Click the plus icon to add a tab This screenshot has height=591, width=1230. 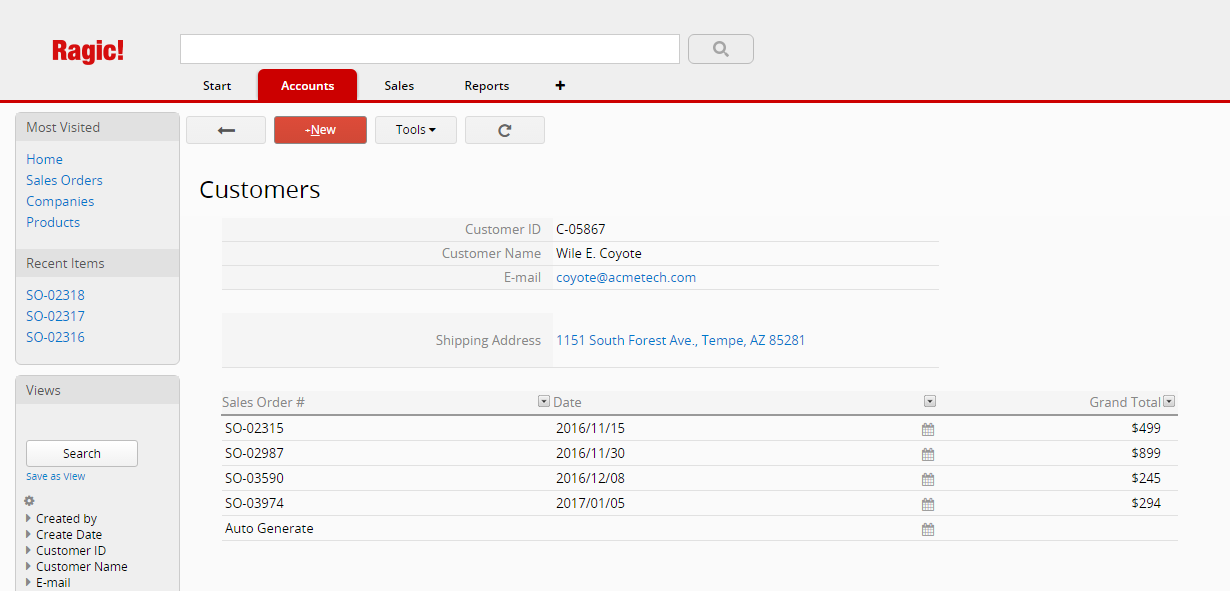tap(560, 85)
